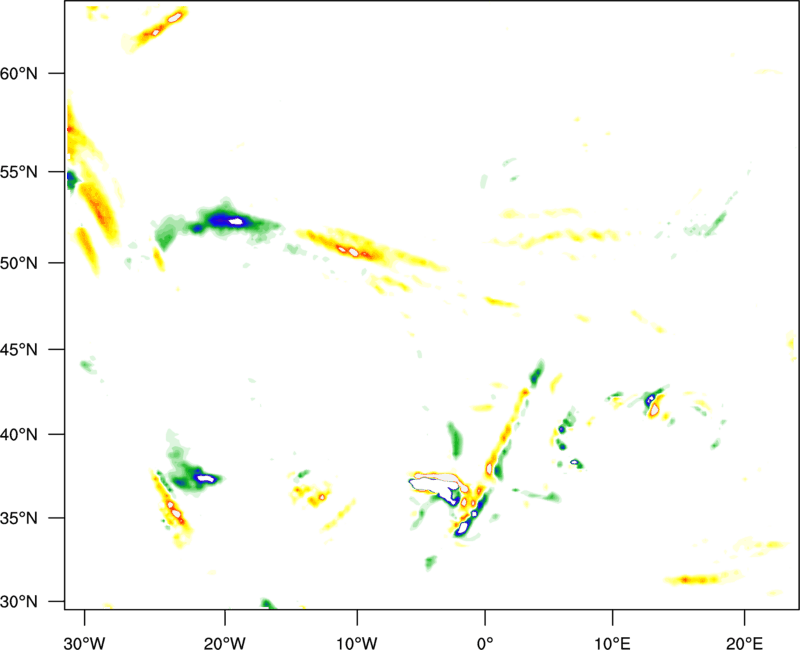Image resolution: width=800 pixels, height=650 pixels.
Task: Click the 20°E longitude label
Action: pos(744,643)
